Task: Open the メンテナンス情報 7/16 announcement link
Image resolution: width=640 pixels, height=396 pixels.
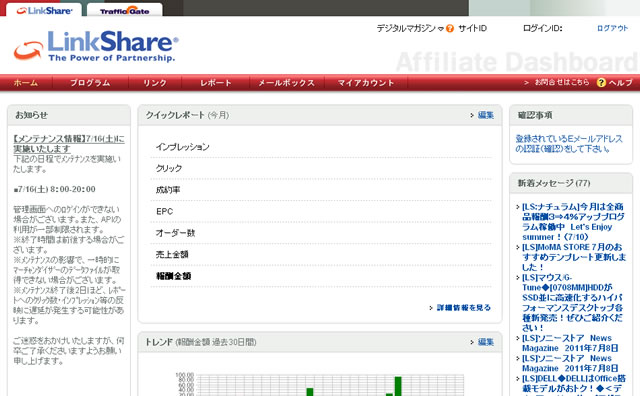Action: pos(69,144)
